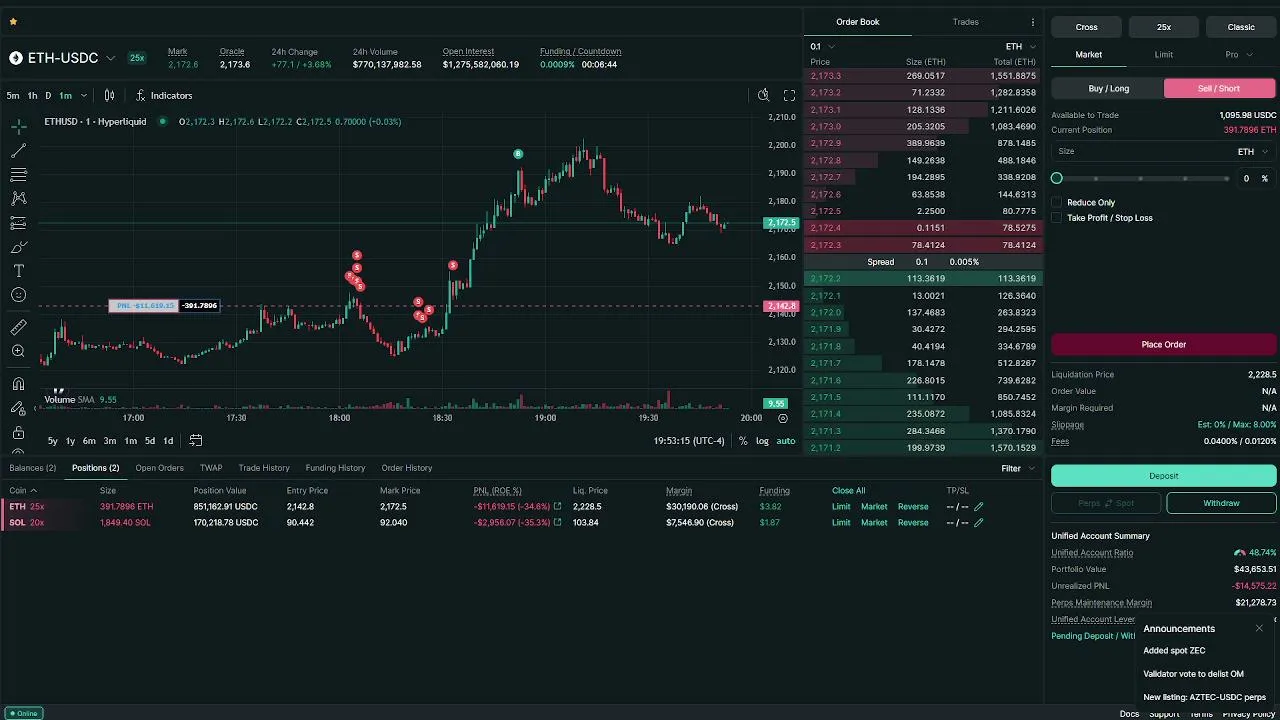This screenshot has width=1280, height=720.
Task: Select the trend line drawing tool
Action: [18, 151]
